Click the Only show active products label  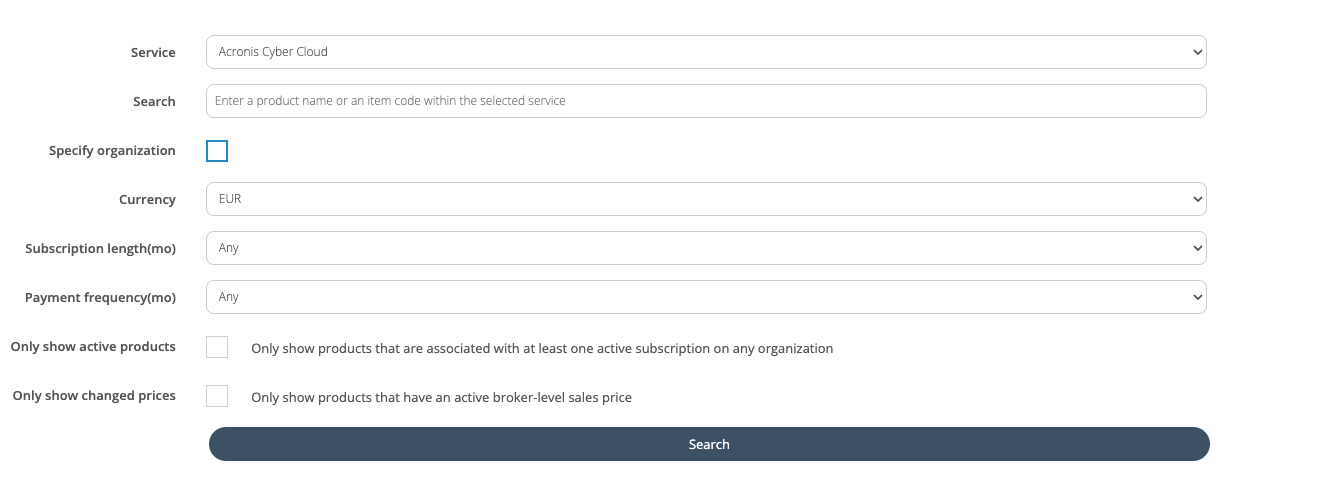tap(93, 347)
